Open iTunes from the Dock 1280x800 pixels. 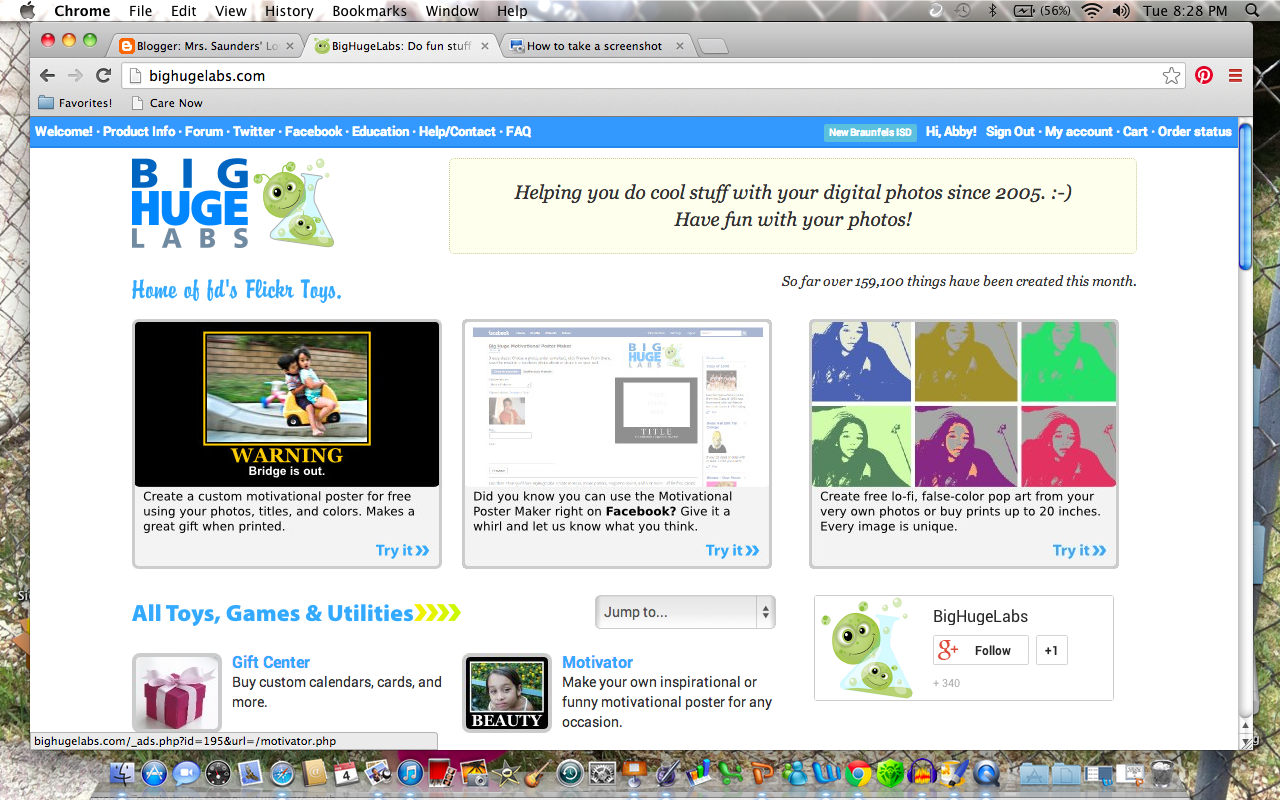[409, 773]
